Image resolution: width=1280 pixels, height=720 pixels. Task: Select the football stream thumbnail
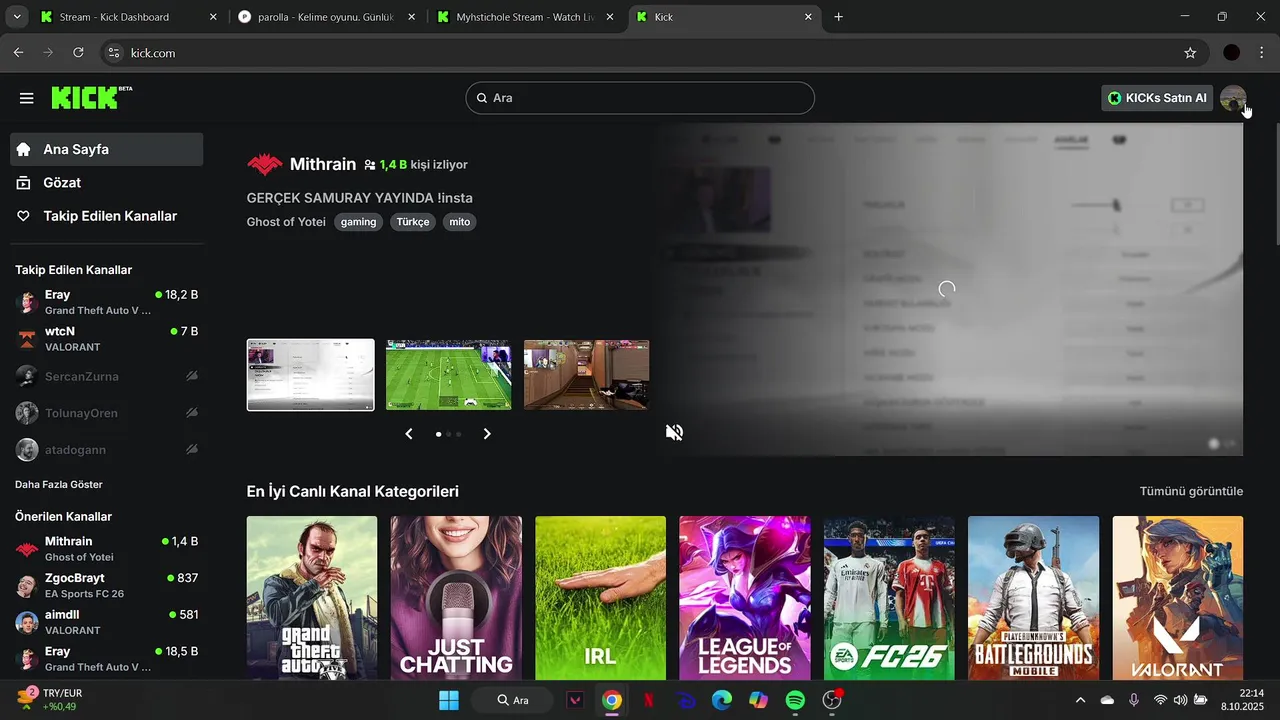pos(449,375)
